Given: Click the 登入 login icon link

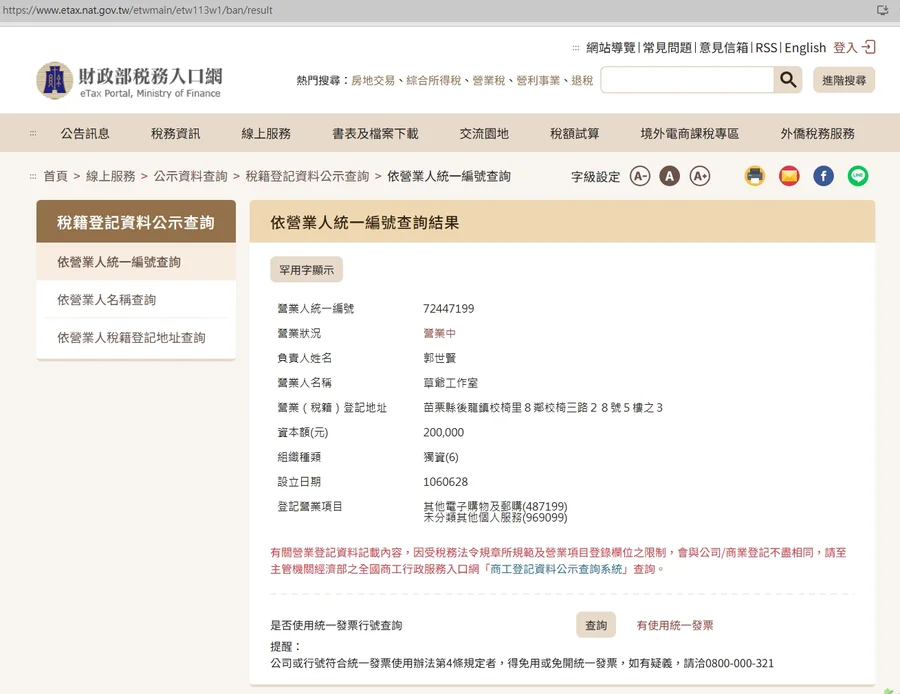Looking at the screenshot, I should coord(855,47).
